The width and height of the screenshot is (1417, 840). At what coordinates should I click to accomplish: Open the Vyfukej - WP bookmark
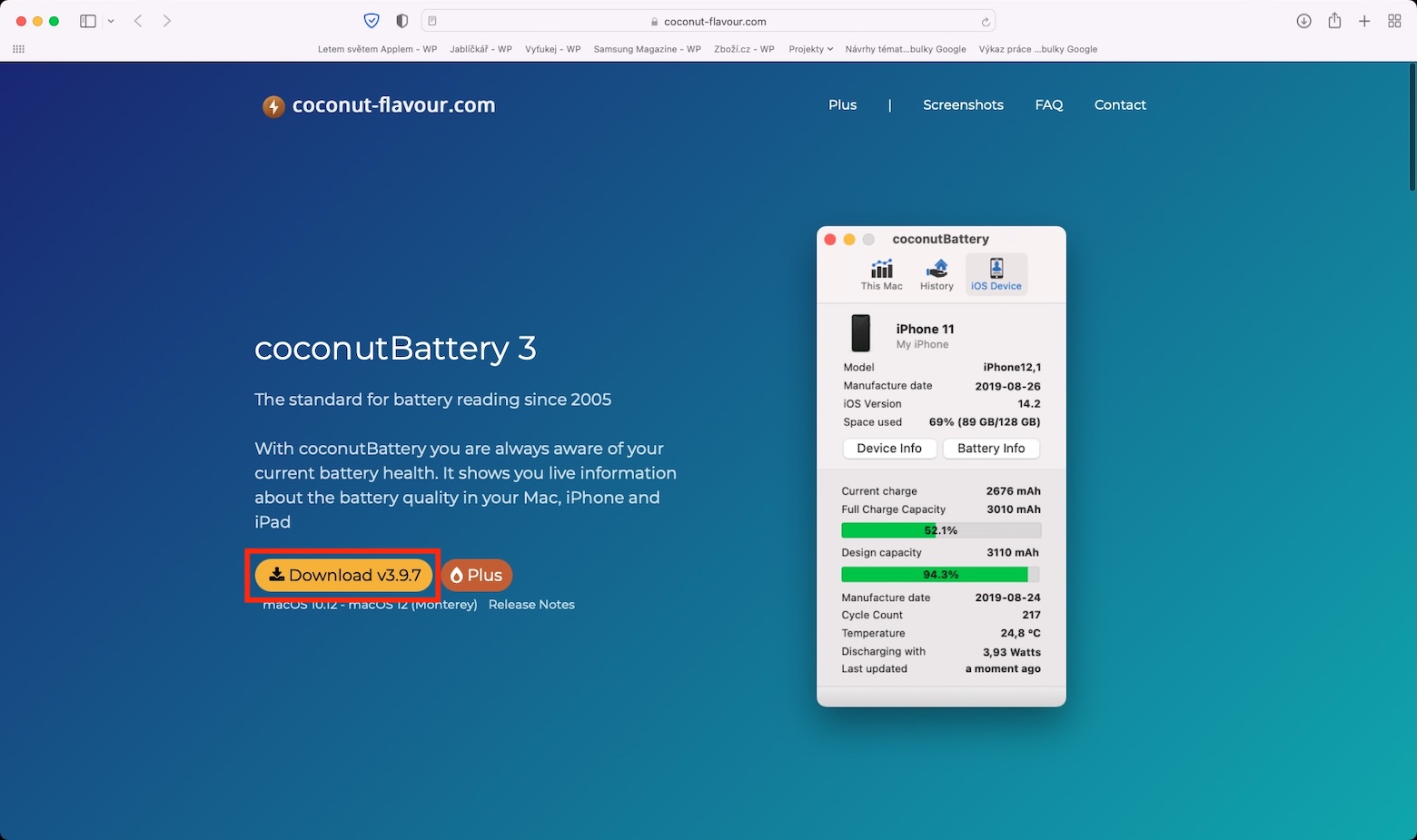click(x=552, y=49)
